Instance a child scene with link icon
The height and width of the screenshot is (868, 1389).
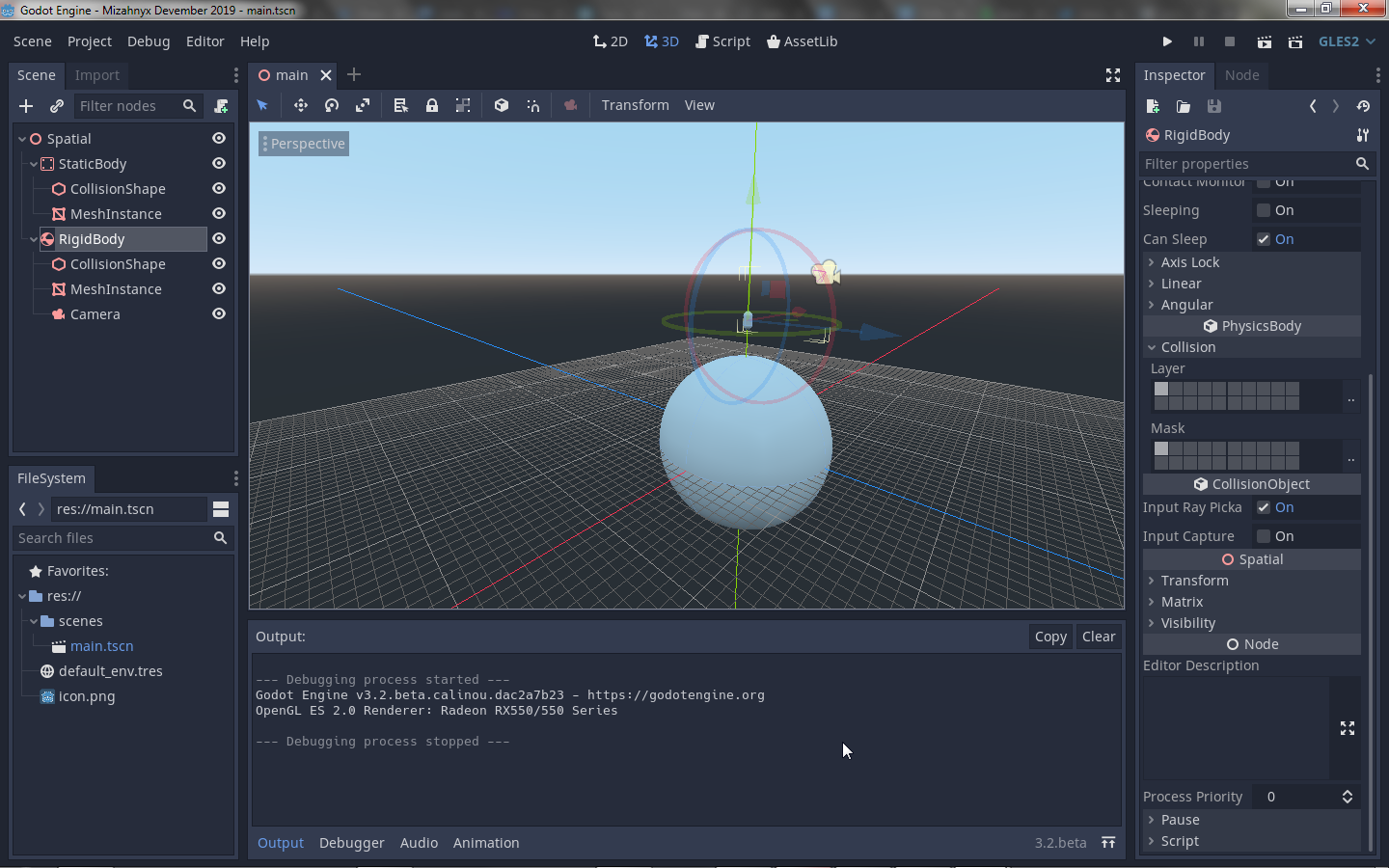coord(57,106)
